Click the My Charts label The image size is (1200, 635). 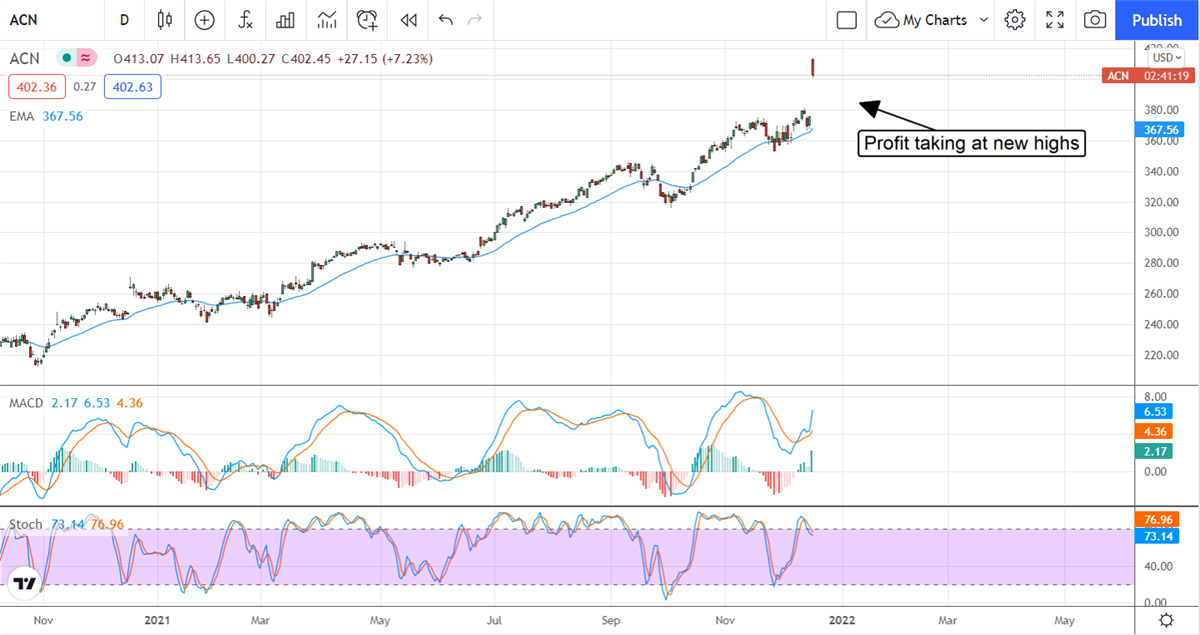tap(935, 19)
